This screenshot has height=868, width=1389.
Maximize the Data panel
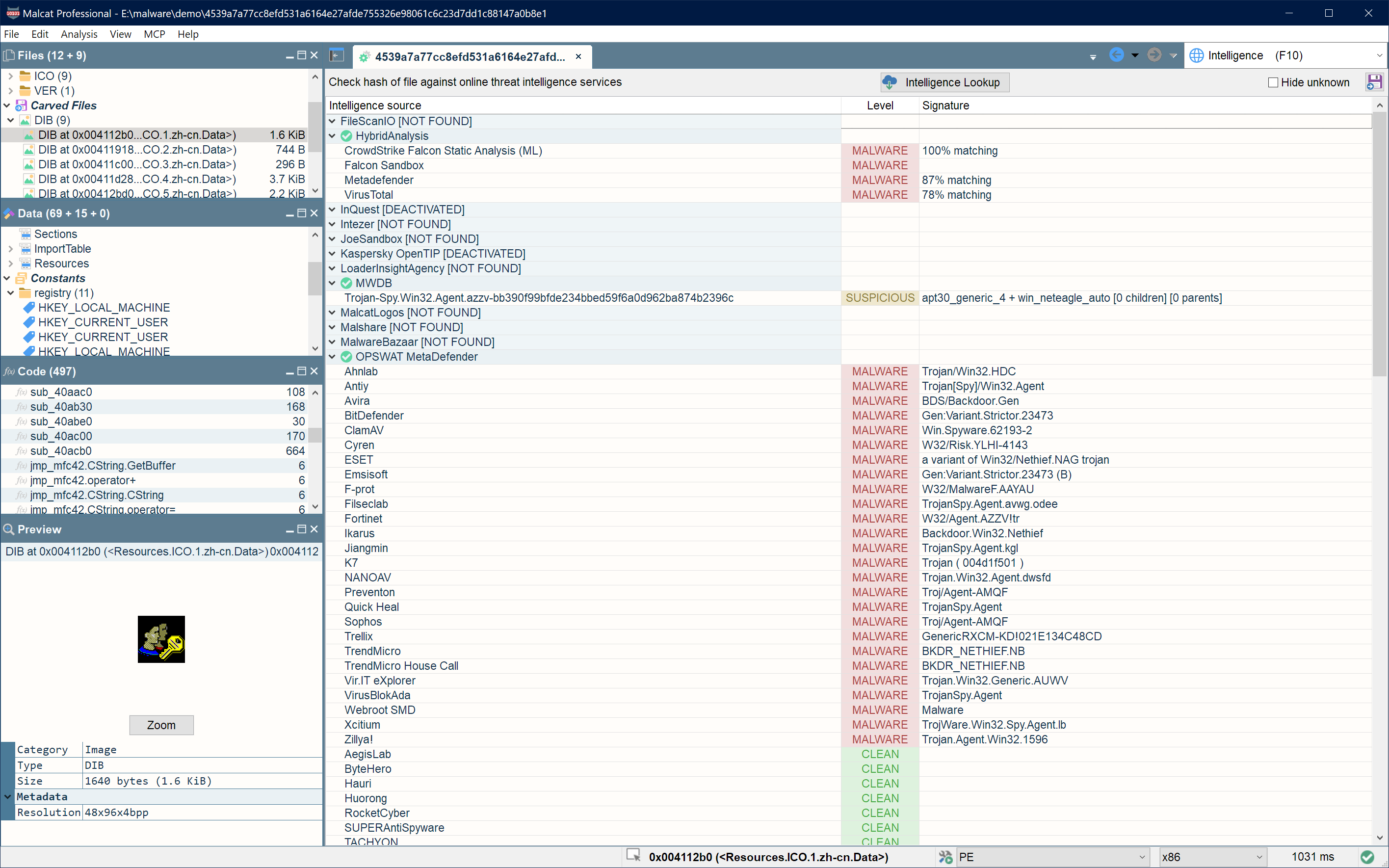[x=302, y=213]
